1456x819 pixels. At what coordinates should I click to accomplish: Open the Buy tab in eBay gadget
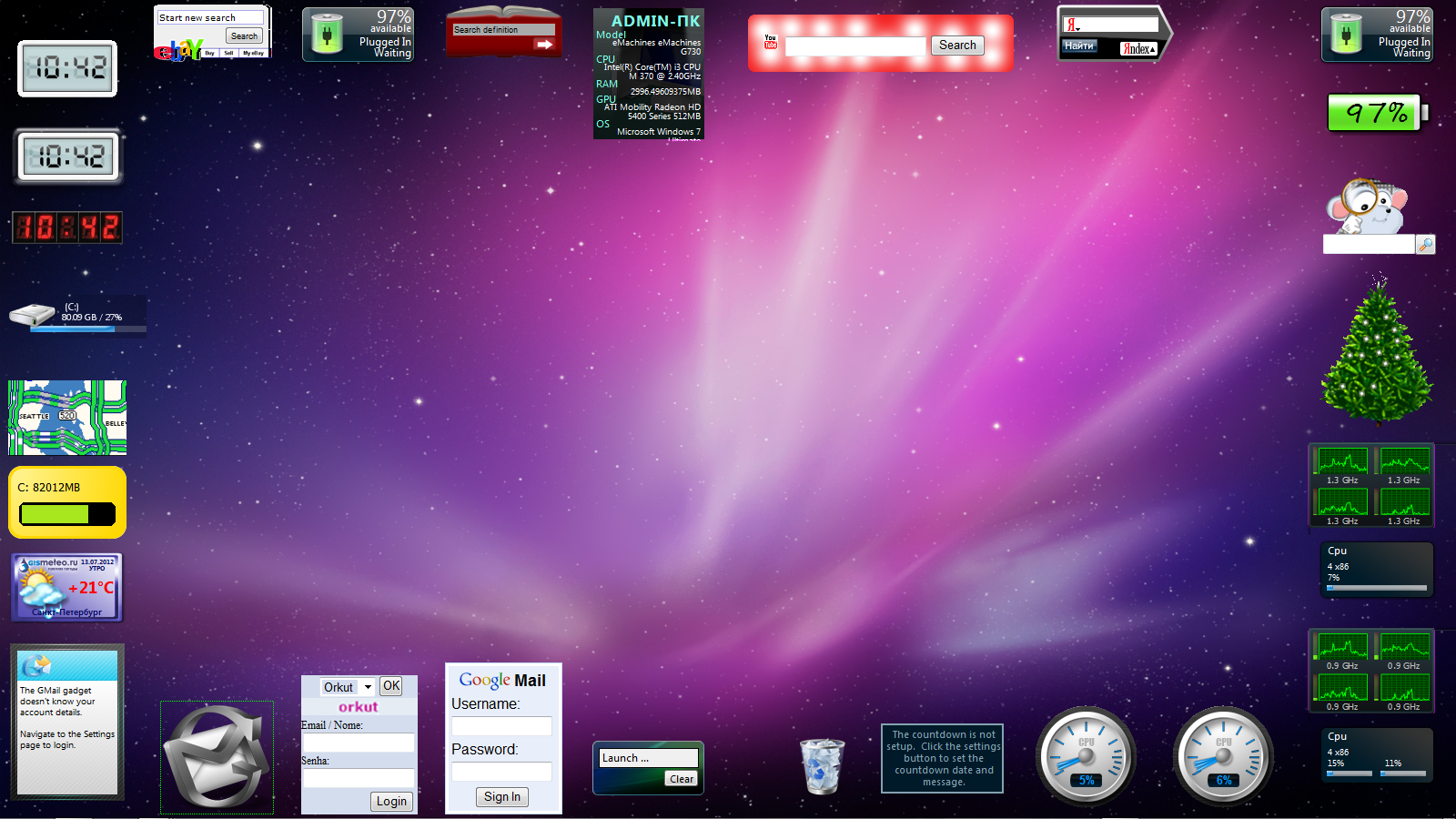tap(210, 53)
